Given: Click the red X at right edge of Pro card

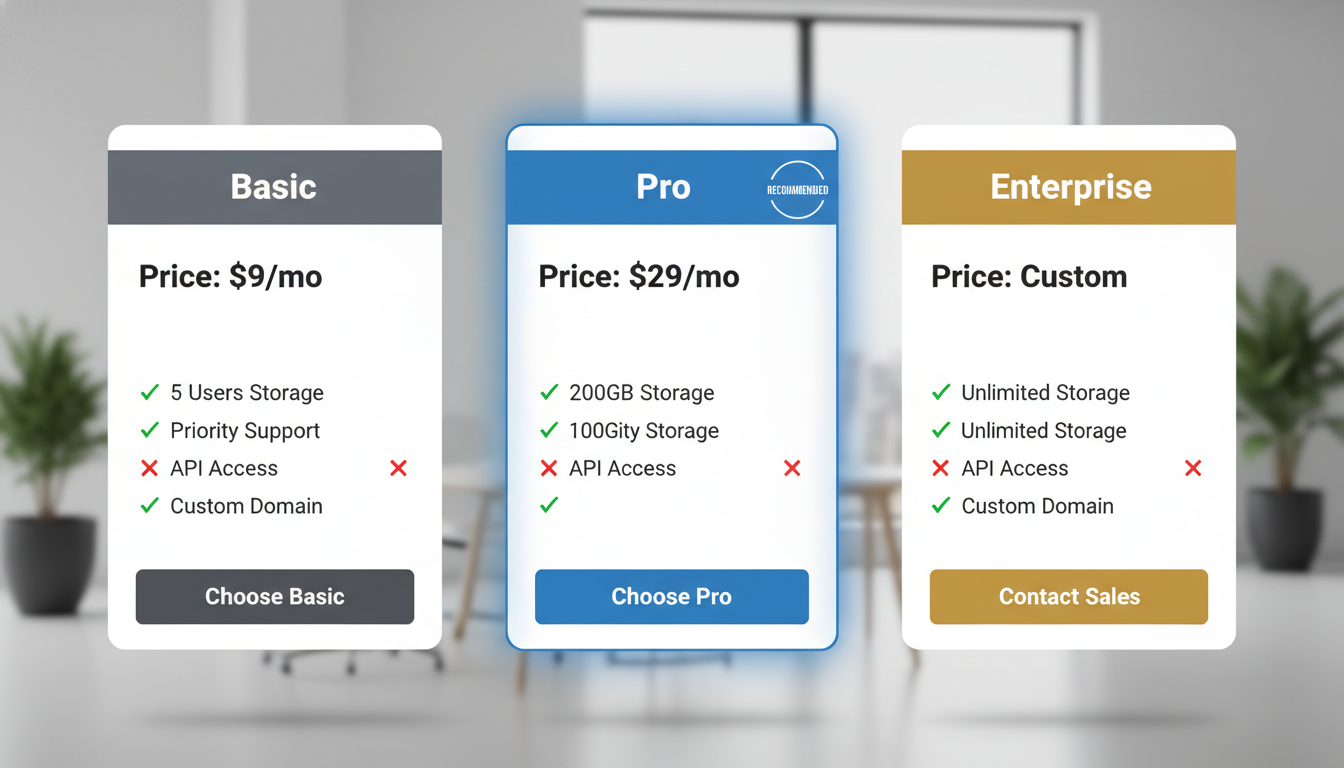Looking at the screenshot, I should 792,468.
